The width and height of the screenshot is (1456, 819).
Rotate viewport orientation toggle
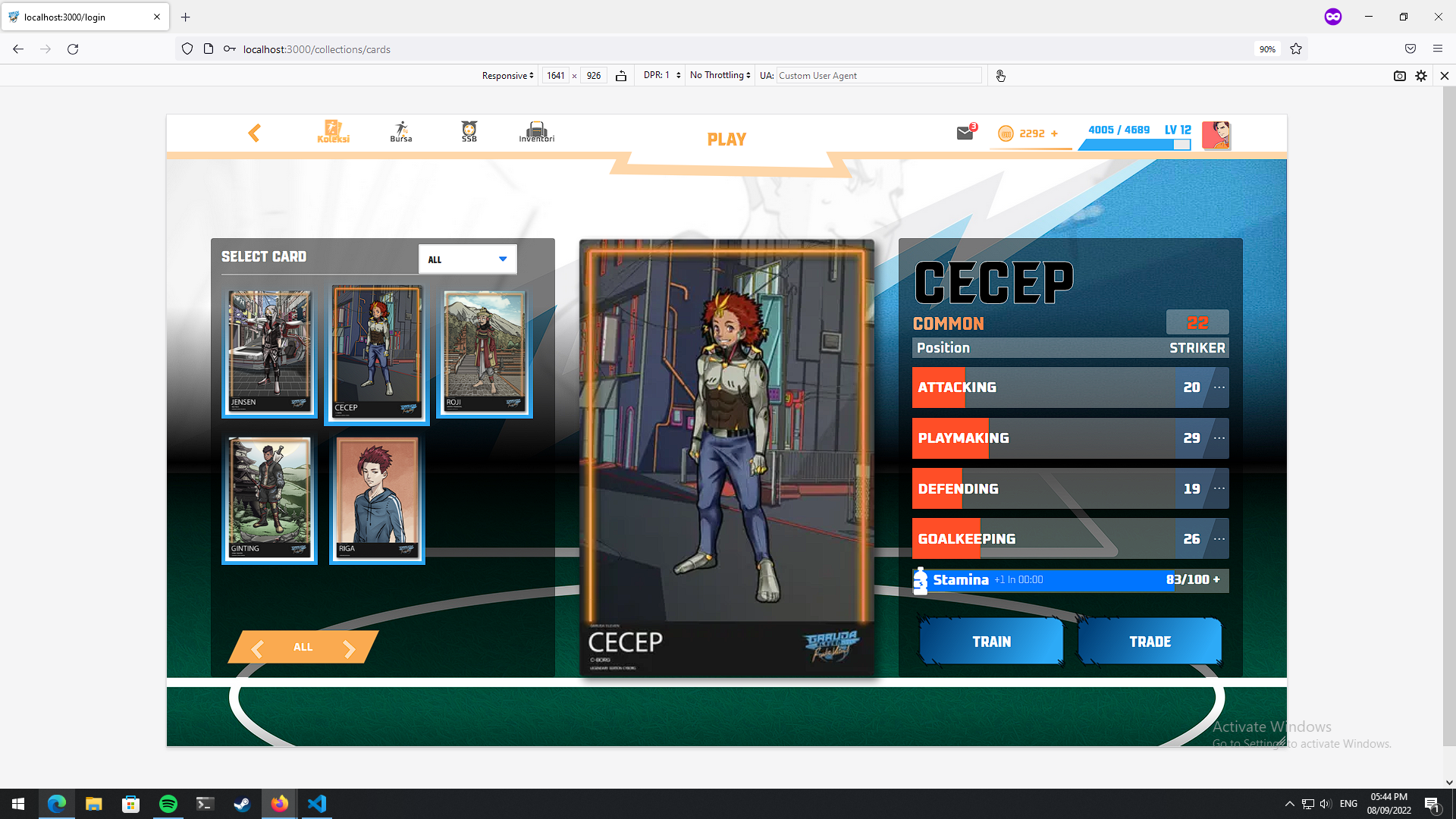coord(621,76)
